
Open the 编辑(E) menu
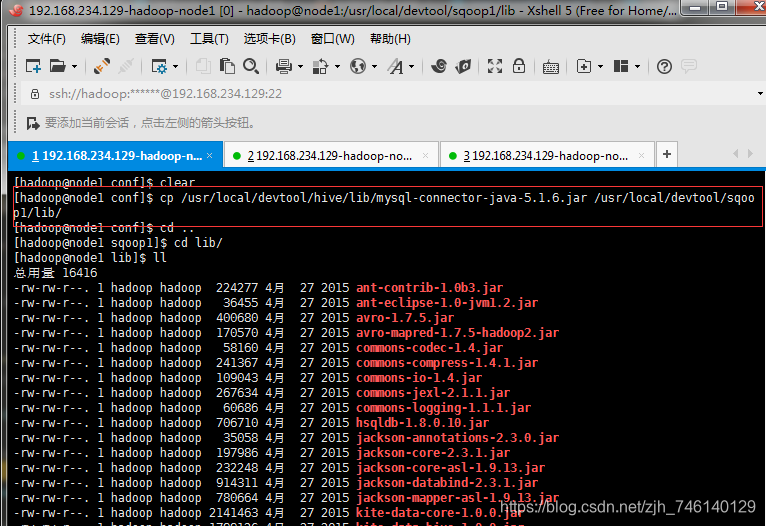click(100, 39)
